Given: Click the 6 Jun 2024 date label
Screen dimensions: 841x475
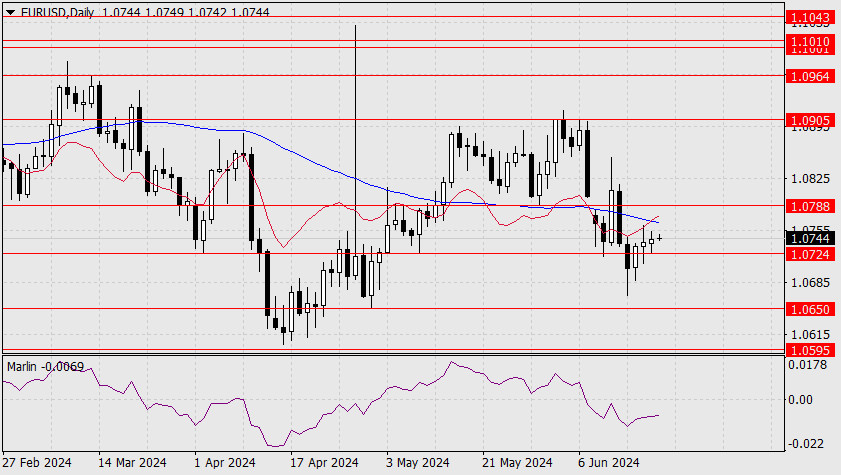Looking at the screenshot, I should click(x=609, y=462).
